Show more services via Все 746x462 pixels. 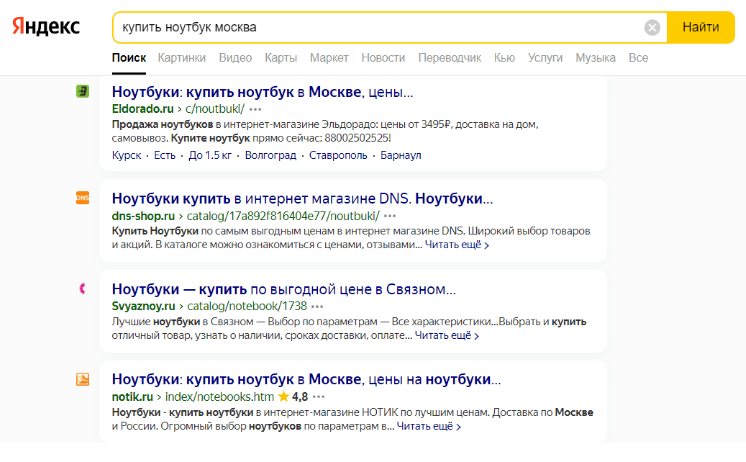(x=638, y=58)
